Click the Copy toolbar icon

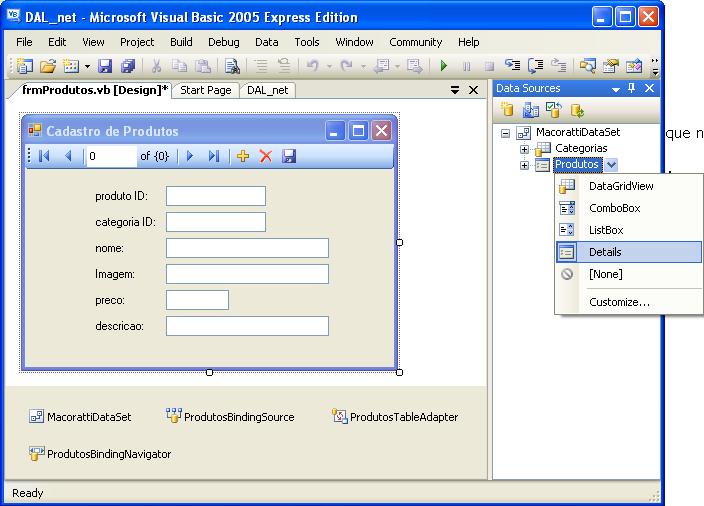[x=180, y=66]
